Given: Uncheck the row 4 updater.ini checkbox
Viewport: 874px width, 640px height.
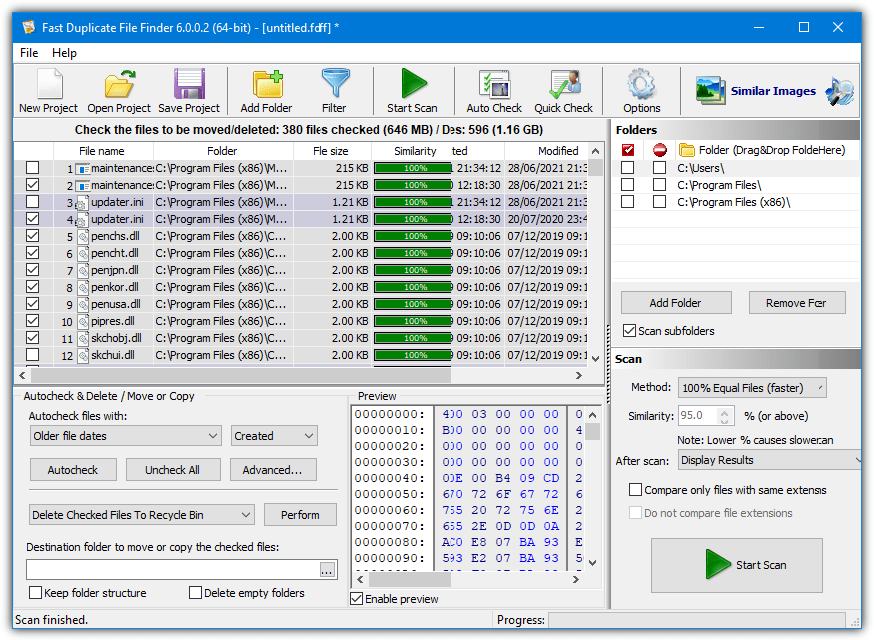Looking at the screenshot, I should (x=33, y=219).
